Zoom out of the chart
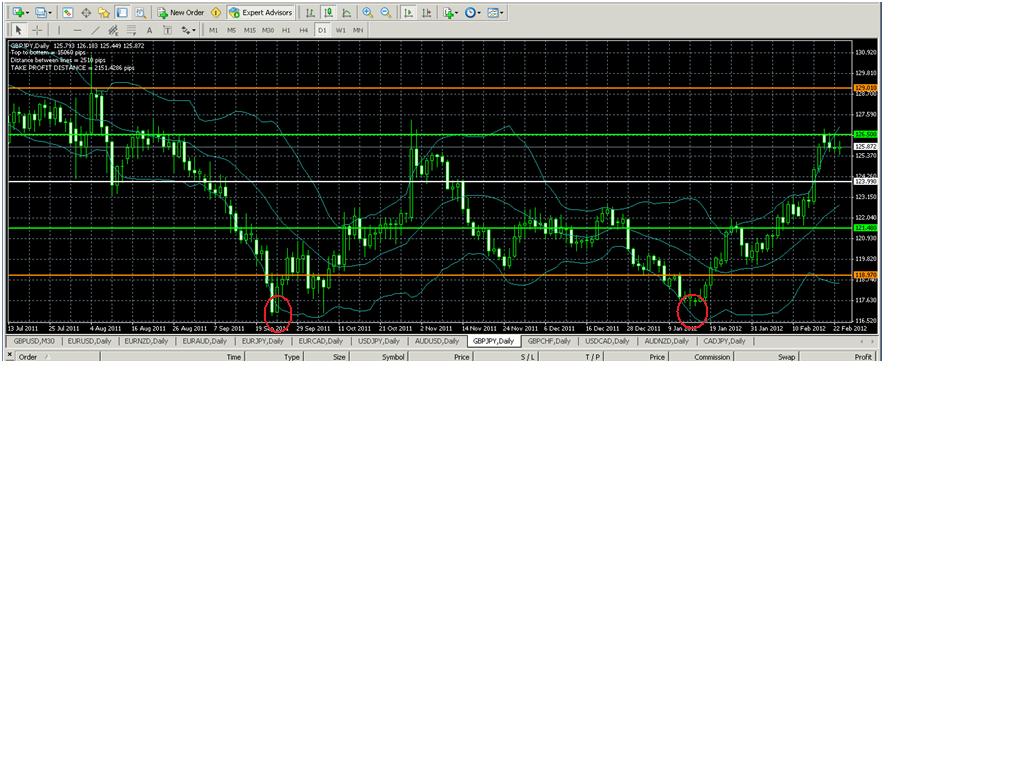This screenshot has width=1024, height=768. [386, 12]
